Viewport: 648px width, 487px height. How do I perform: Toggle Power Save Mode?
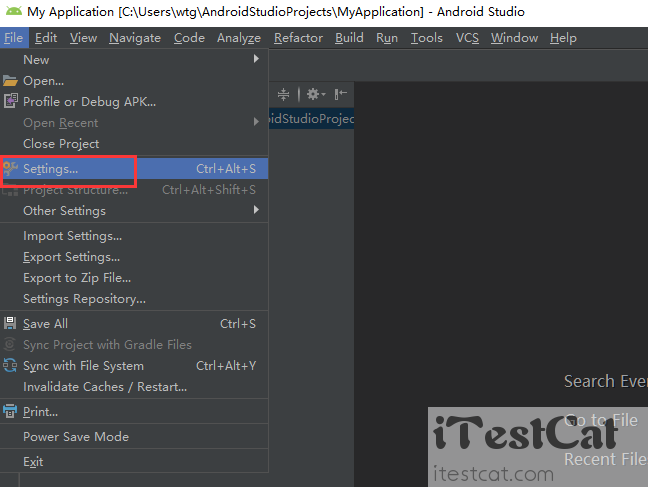(134, 437)
